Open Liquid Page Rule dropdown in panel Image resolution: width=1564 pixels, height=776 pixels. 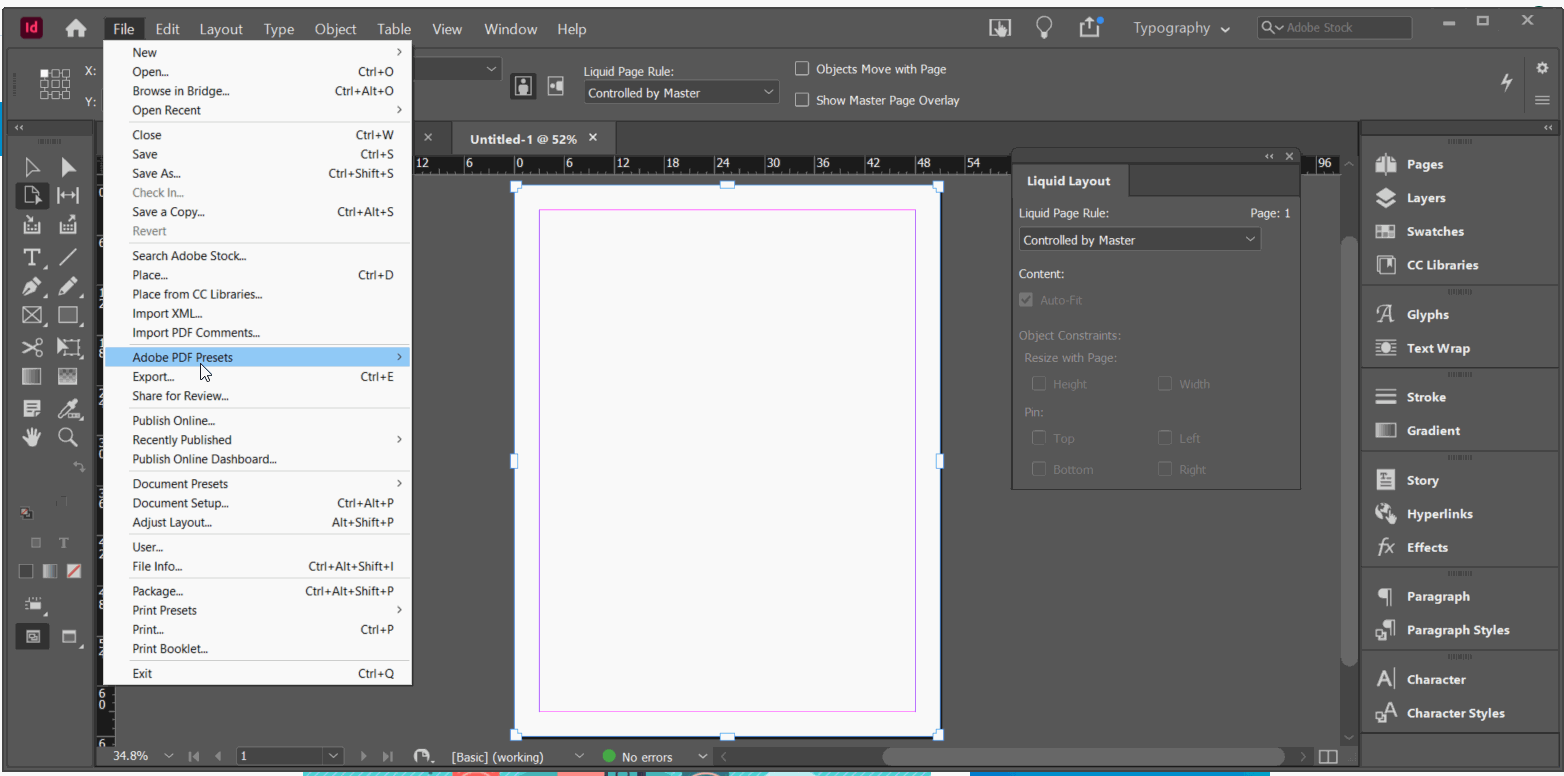tap(1140, 240)
